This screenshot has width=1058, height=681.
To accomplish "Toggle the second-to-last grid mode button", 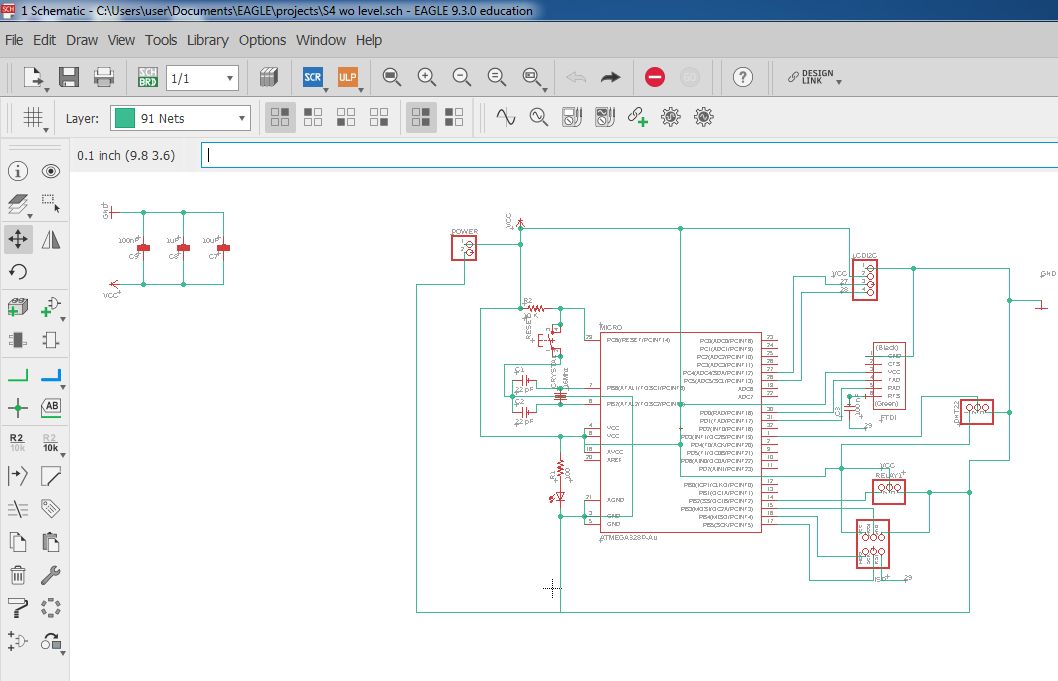I will click(x=421, y=117).
